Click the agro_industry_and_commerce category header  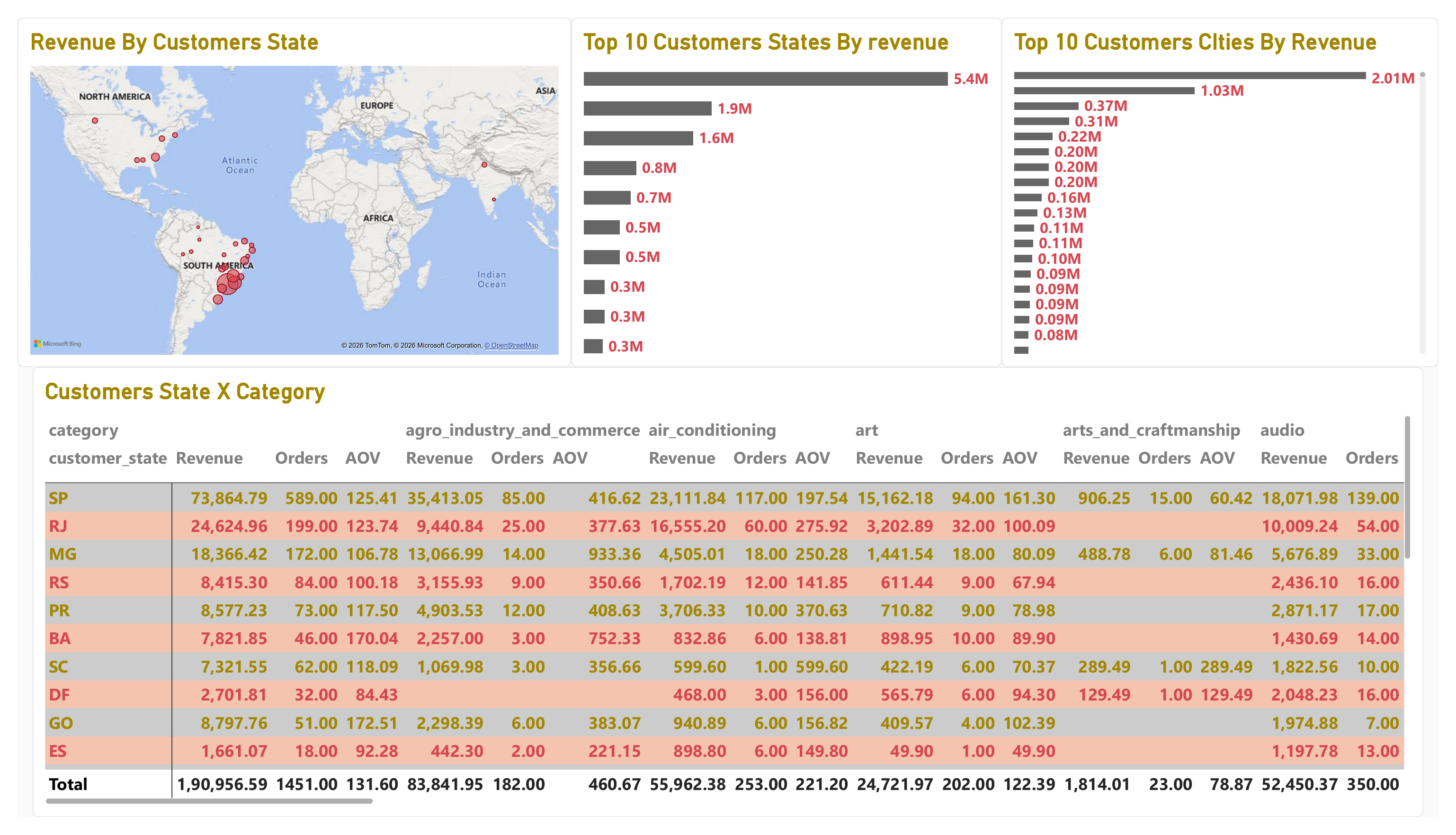point(522,430)
